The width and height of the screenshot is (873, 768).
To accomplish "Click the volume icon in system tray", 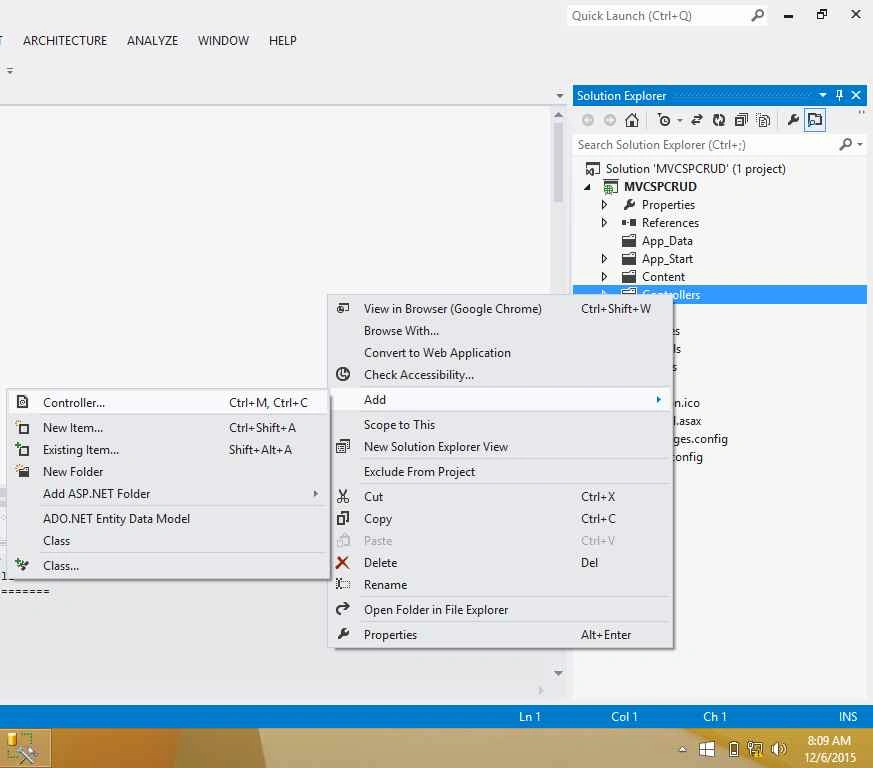I will (779, 749).
